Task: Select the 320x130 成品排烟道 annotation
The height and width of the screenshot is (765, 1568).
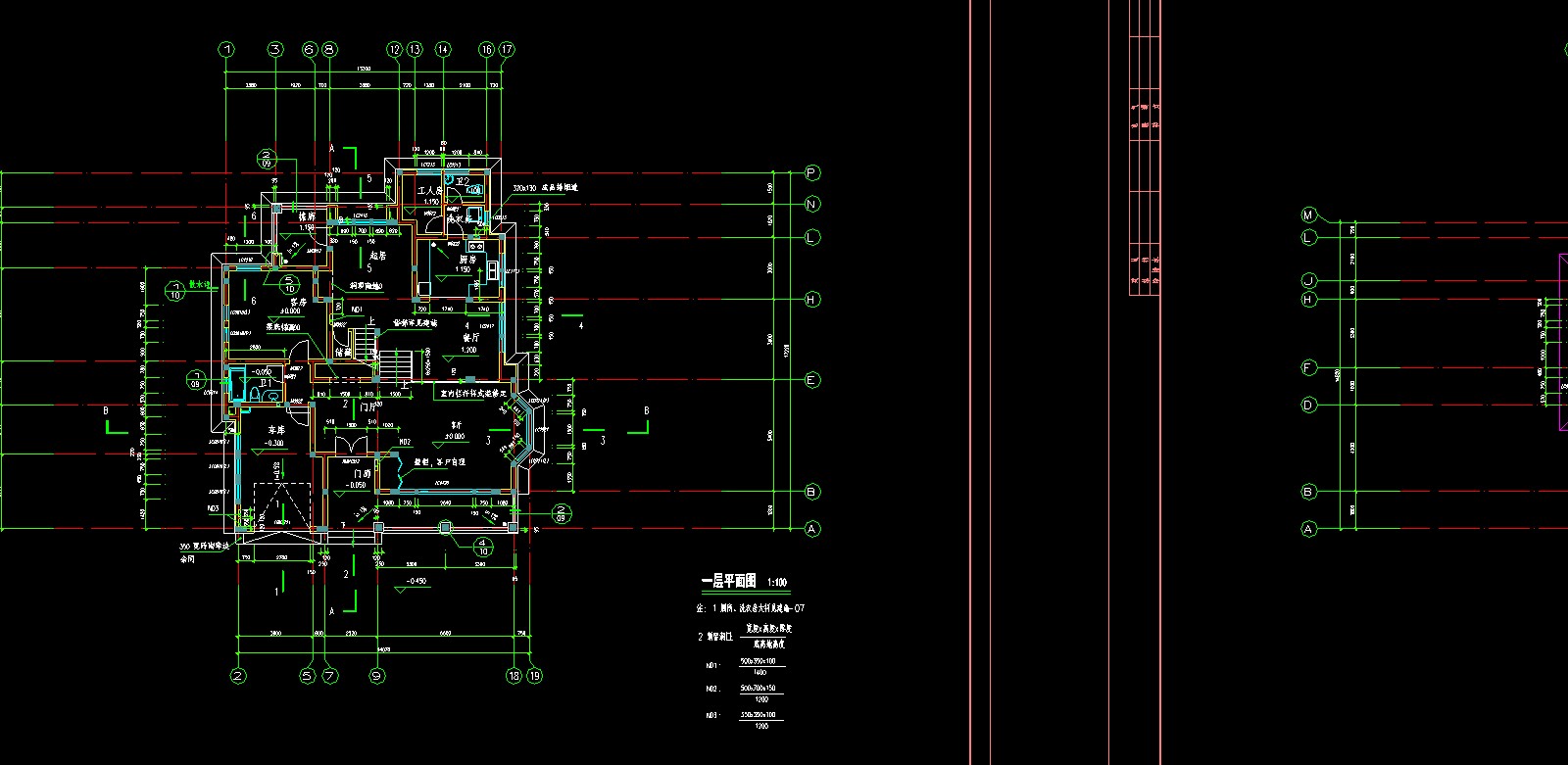Action: point(546,188)
